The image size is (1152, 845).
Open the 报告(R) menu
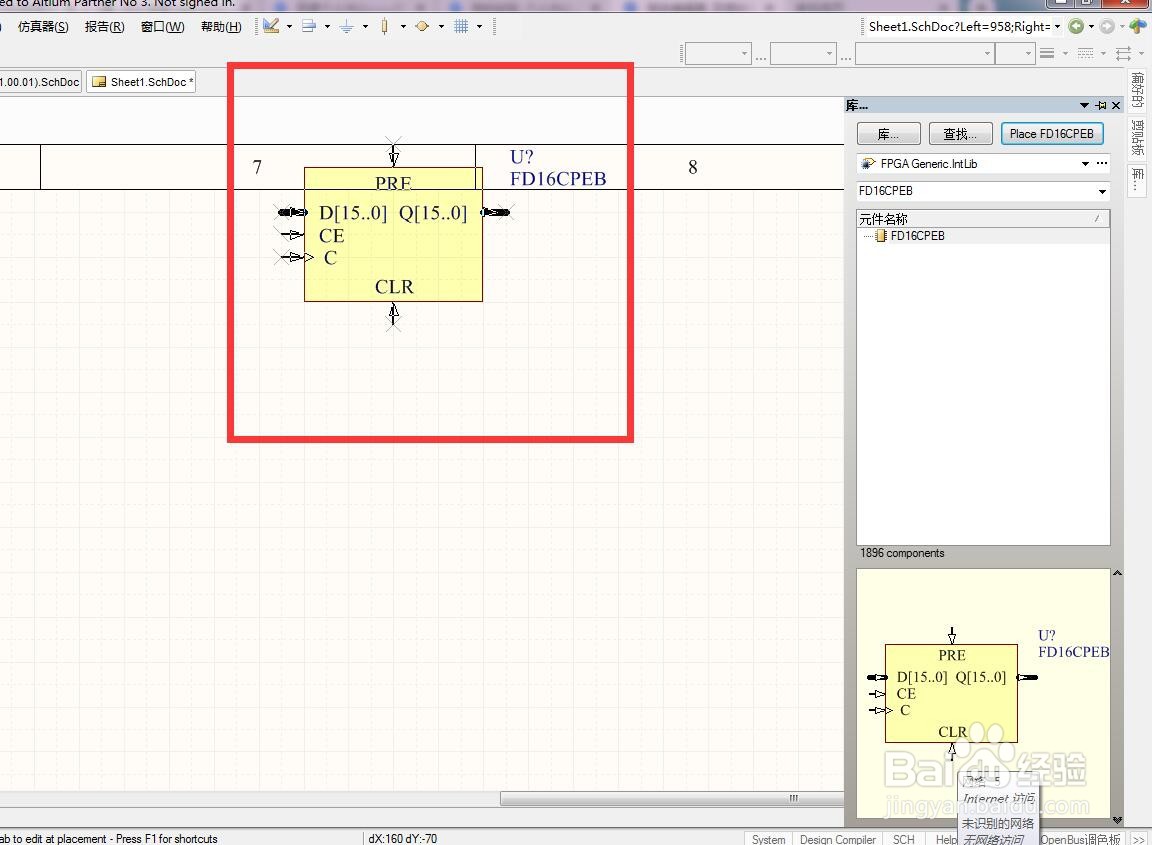click(x=104, y=26)
